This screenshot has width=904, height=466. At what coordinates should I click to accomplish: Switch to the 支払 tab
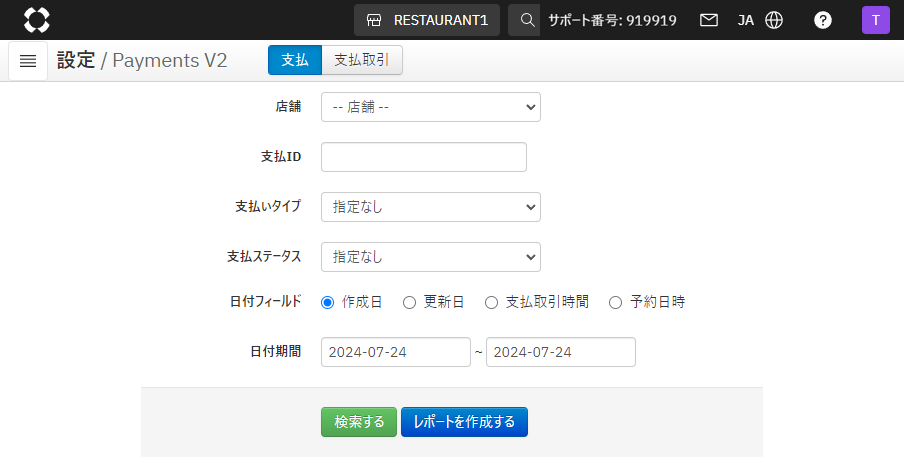[294, 60]
